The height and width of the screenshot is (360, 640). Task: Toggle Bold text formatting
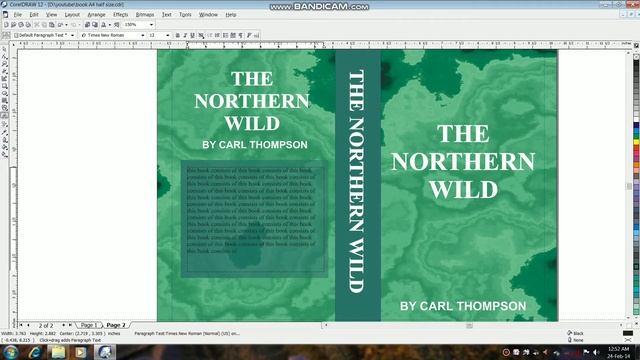[x=178, y=36]
